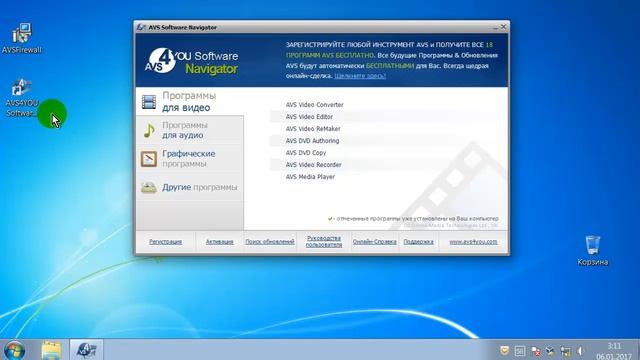
Task: Visit the www.avs4you.com link
Action: click(473, 242)
